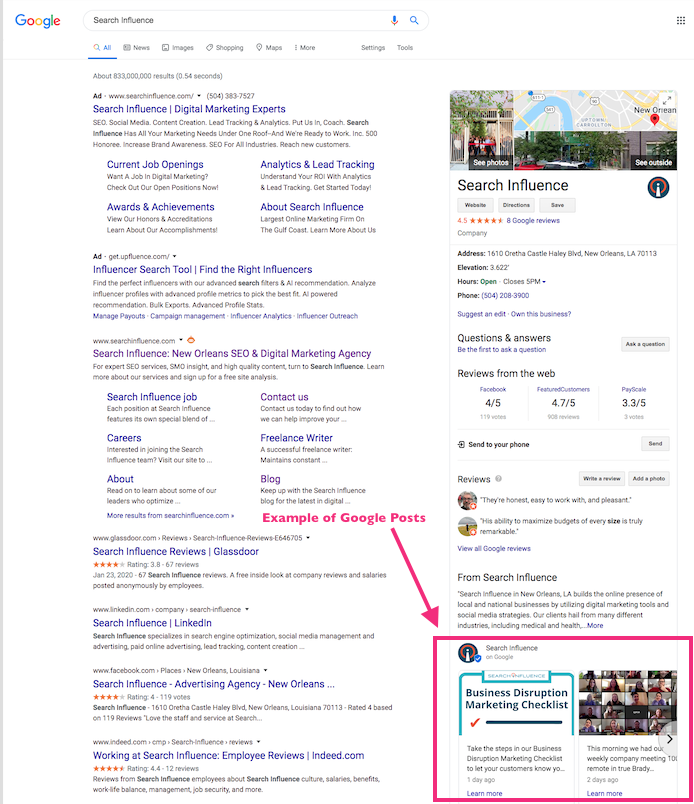Click the Search Influence logo in knowledge panel
The height and width of the screenshot is (804, 694).
[x=659, y=187]
